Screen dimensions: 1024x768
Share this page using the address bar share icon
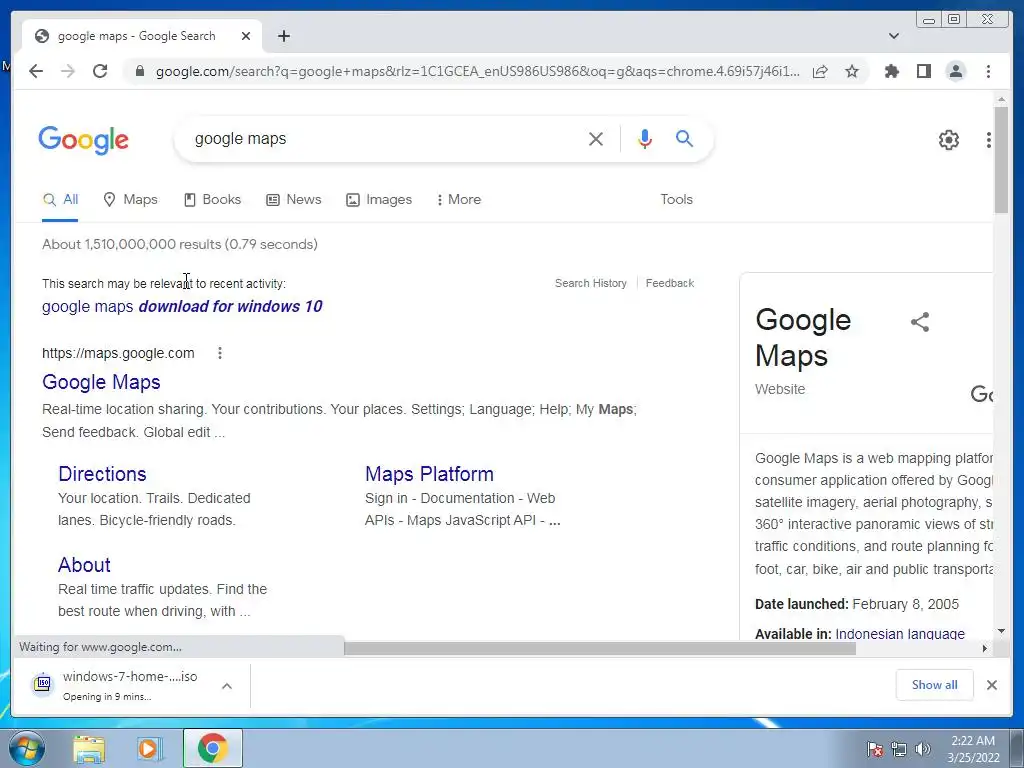820,71
